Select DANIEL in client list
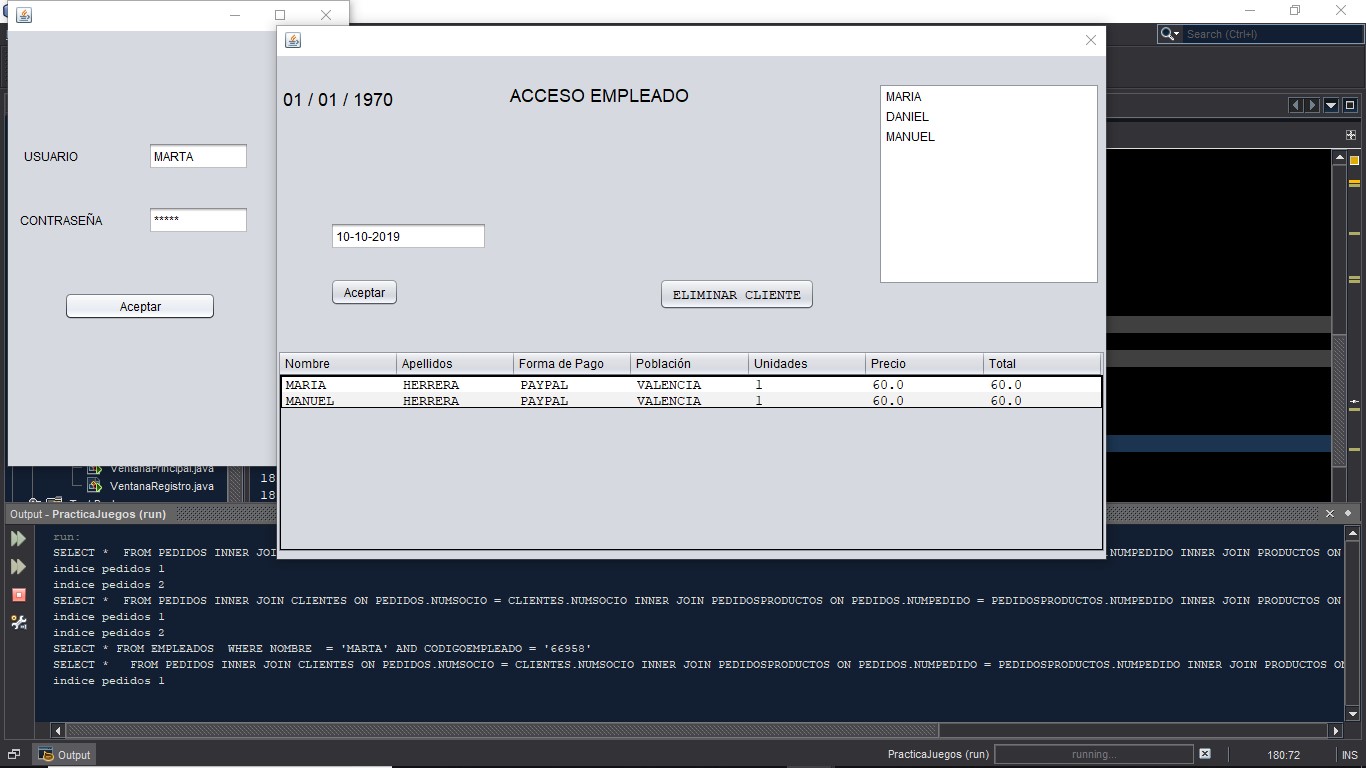The height and width of the screenshot is (768, 1366). [x=907, y=117]
